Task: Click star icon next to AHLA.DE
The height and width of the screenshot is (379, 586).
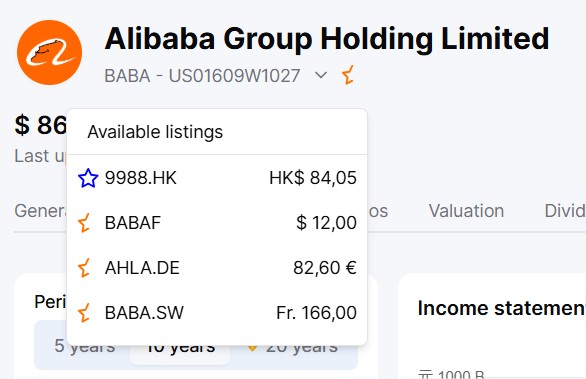Action: 84,268
